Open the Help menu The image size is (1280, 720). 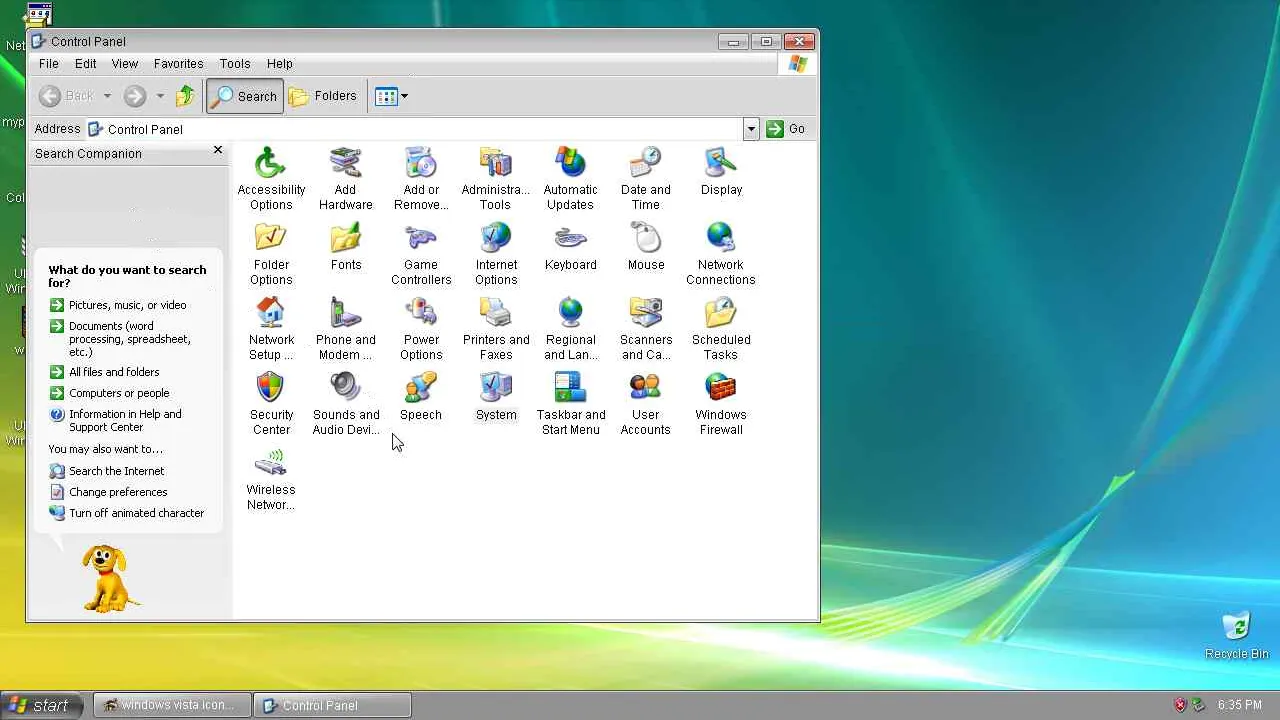pyautogui.click(x=280, y=64)
